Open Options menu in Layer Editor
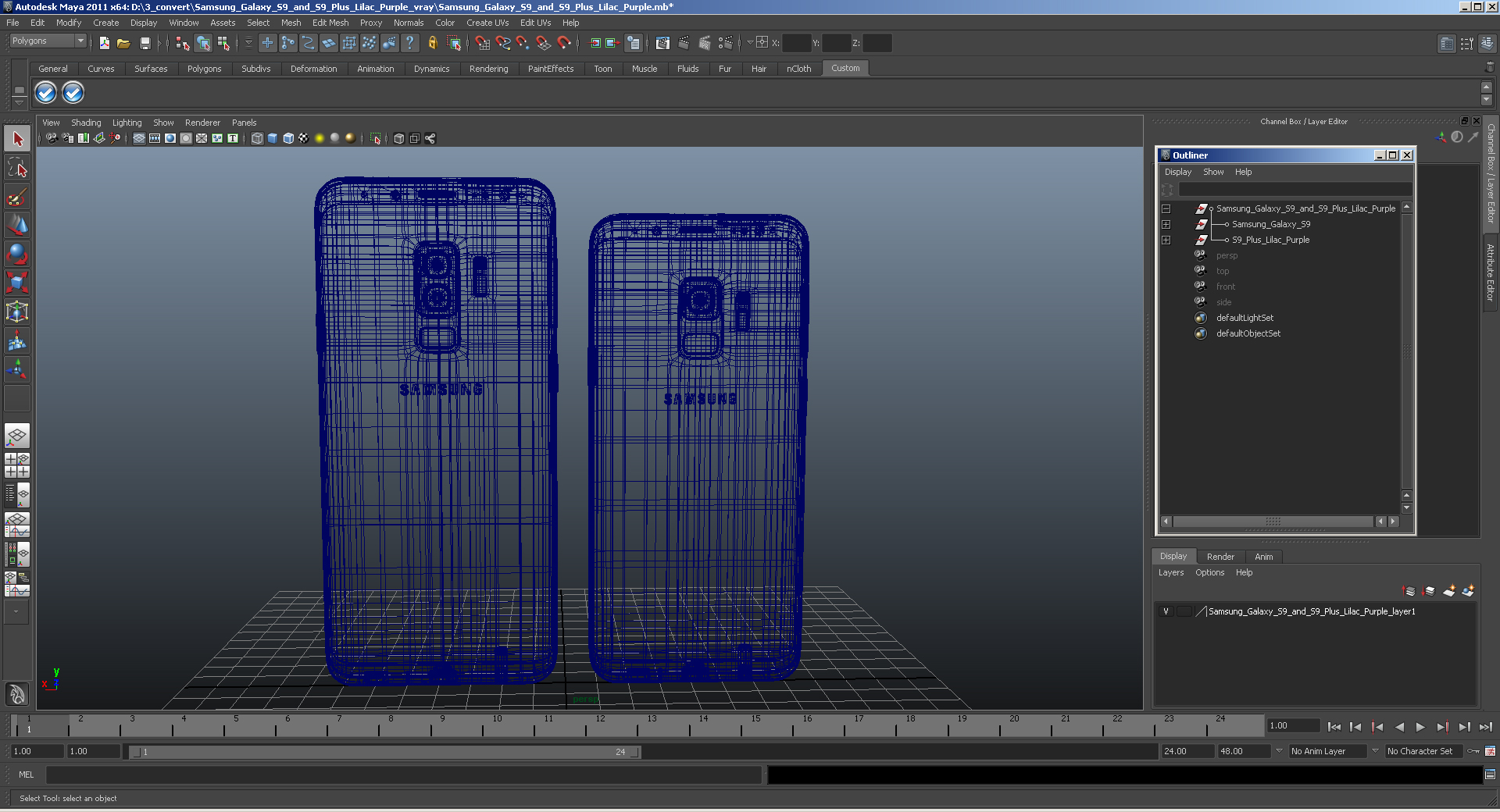The image size is (1500, 812). (x=1209, y=572)
